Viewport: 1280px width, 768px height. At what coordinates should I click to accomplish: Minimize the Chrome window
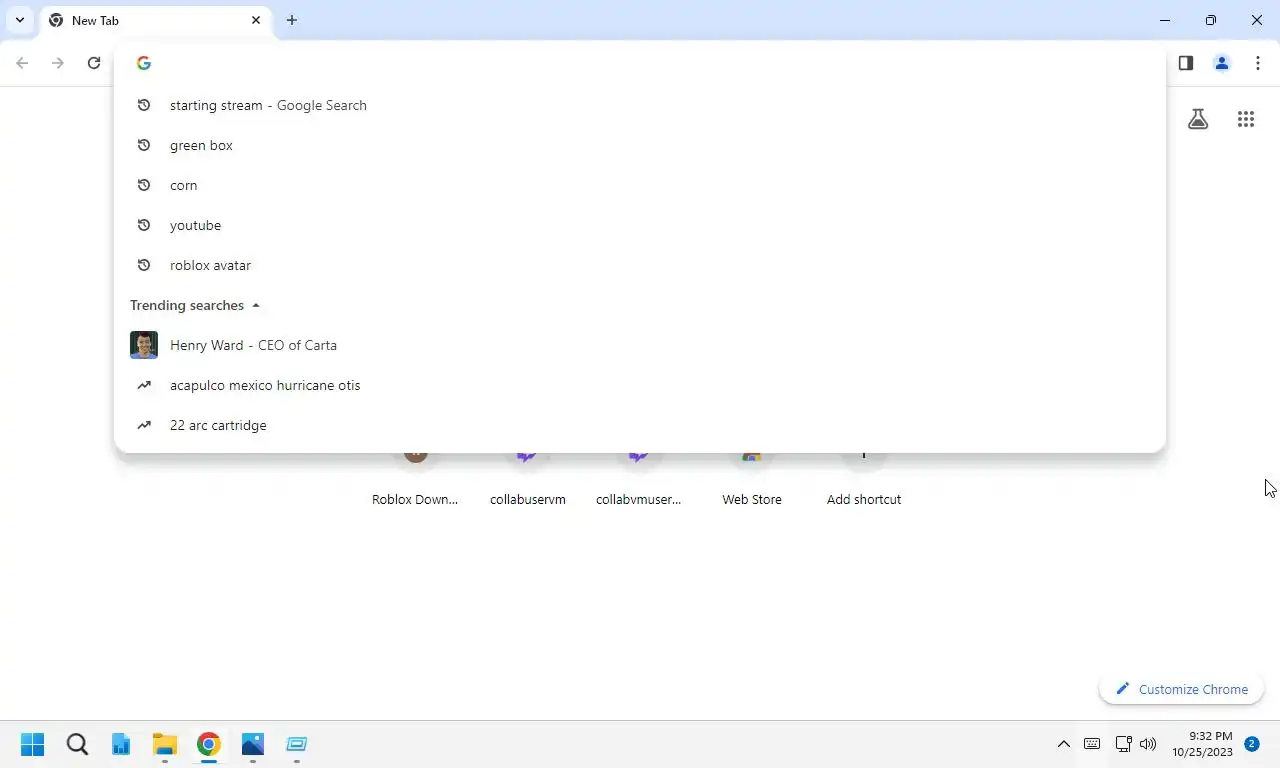[1165, 20]
